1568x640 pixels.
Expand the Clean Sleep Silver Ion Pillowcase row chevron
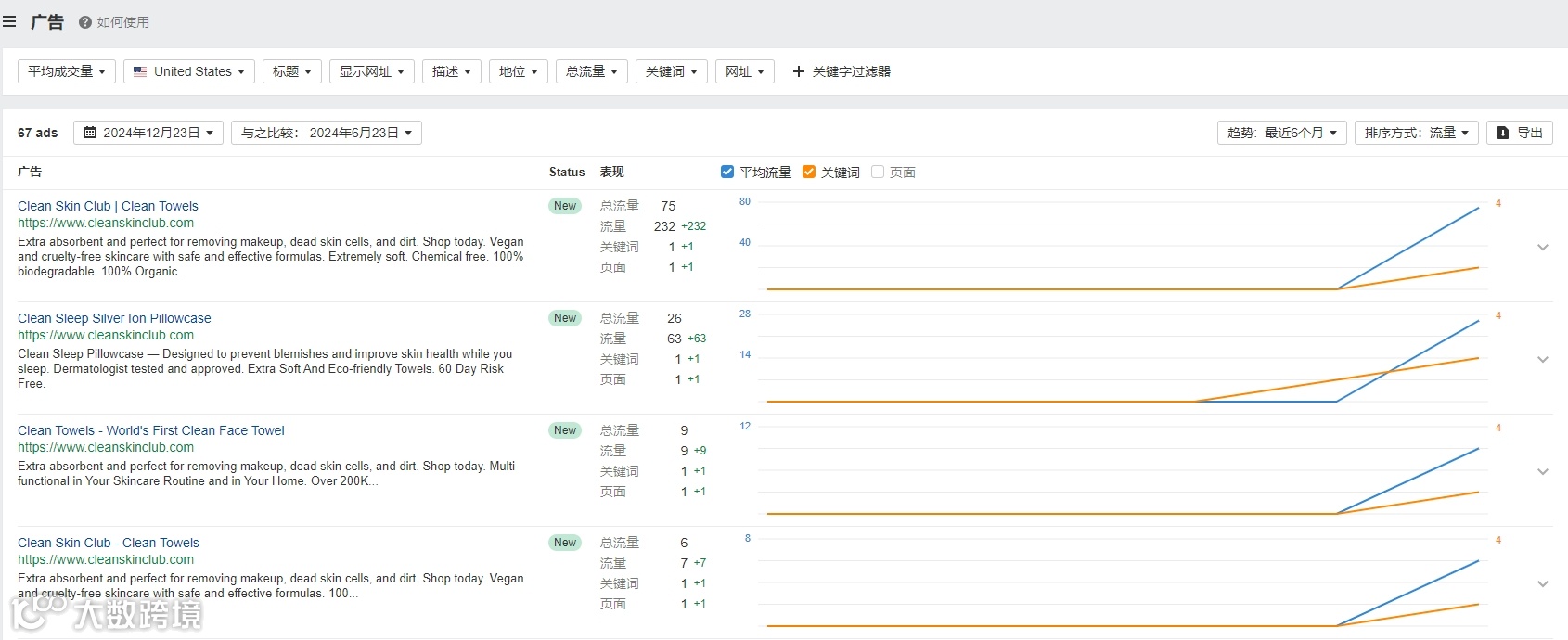(1542, 360)
